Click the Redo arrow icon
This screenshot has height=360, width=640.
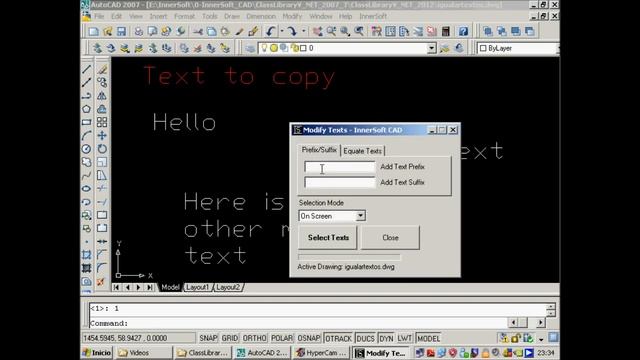(x=291, y=31)
